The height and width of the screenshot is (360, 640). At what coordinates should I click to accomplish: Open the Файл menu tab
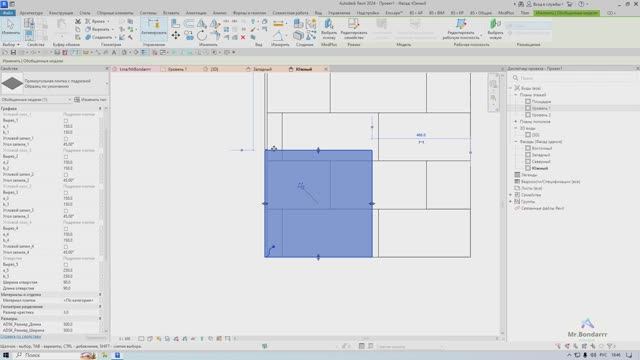coord(8,13)
